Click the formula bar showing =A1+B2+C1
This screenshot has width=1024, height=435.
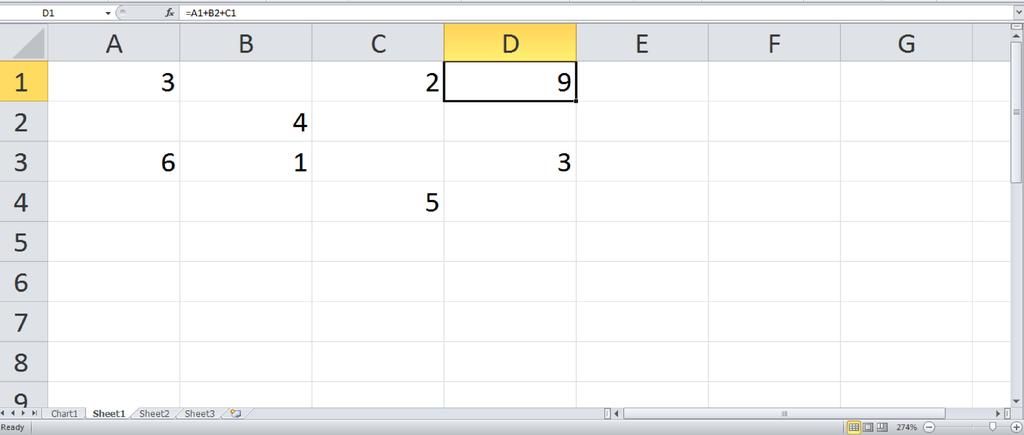(x=596, y=12)
